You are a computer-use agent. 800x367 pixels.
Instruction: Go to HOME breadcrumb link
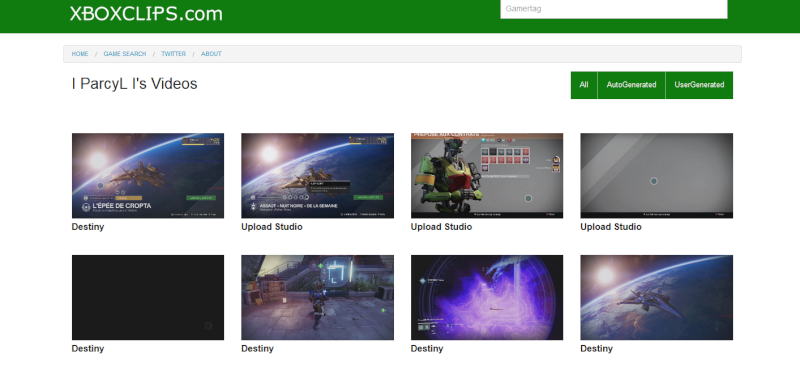click(x=80, y=54)
